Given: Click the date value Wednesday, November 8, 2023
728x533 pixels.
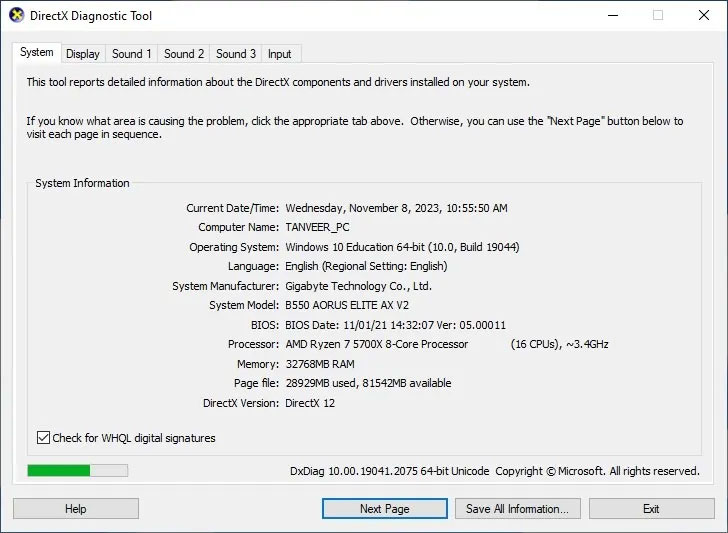Looking at the screenshot, I should click(364, 208).
